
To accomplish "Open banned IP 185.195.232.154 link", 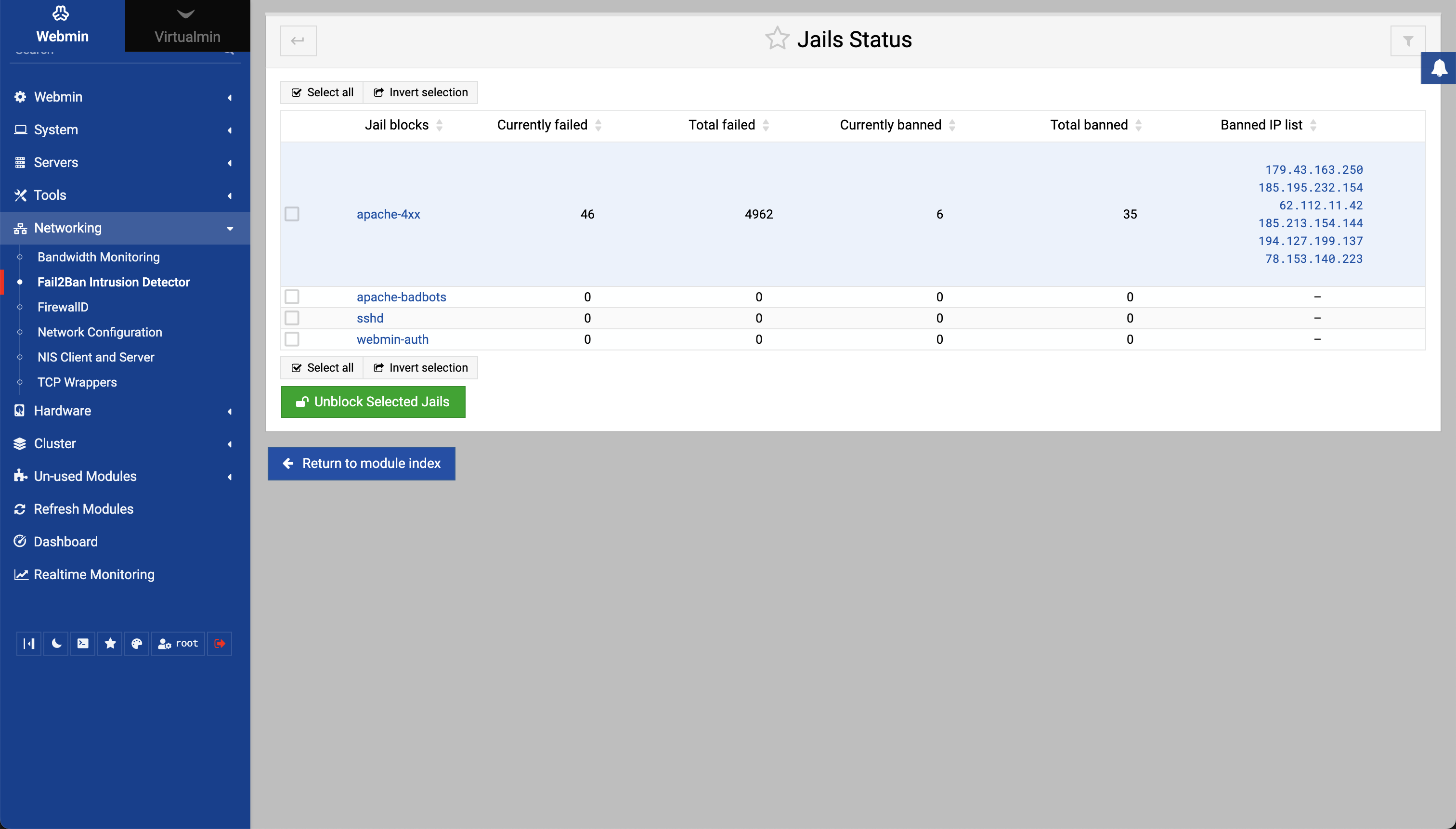I will pos(1310,187).
